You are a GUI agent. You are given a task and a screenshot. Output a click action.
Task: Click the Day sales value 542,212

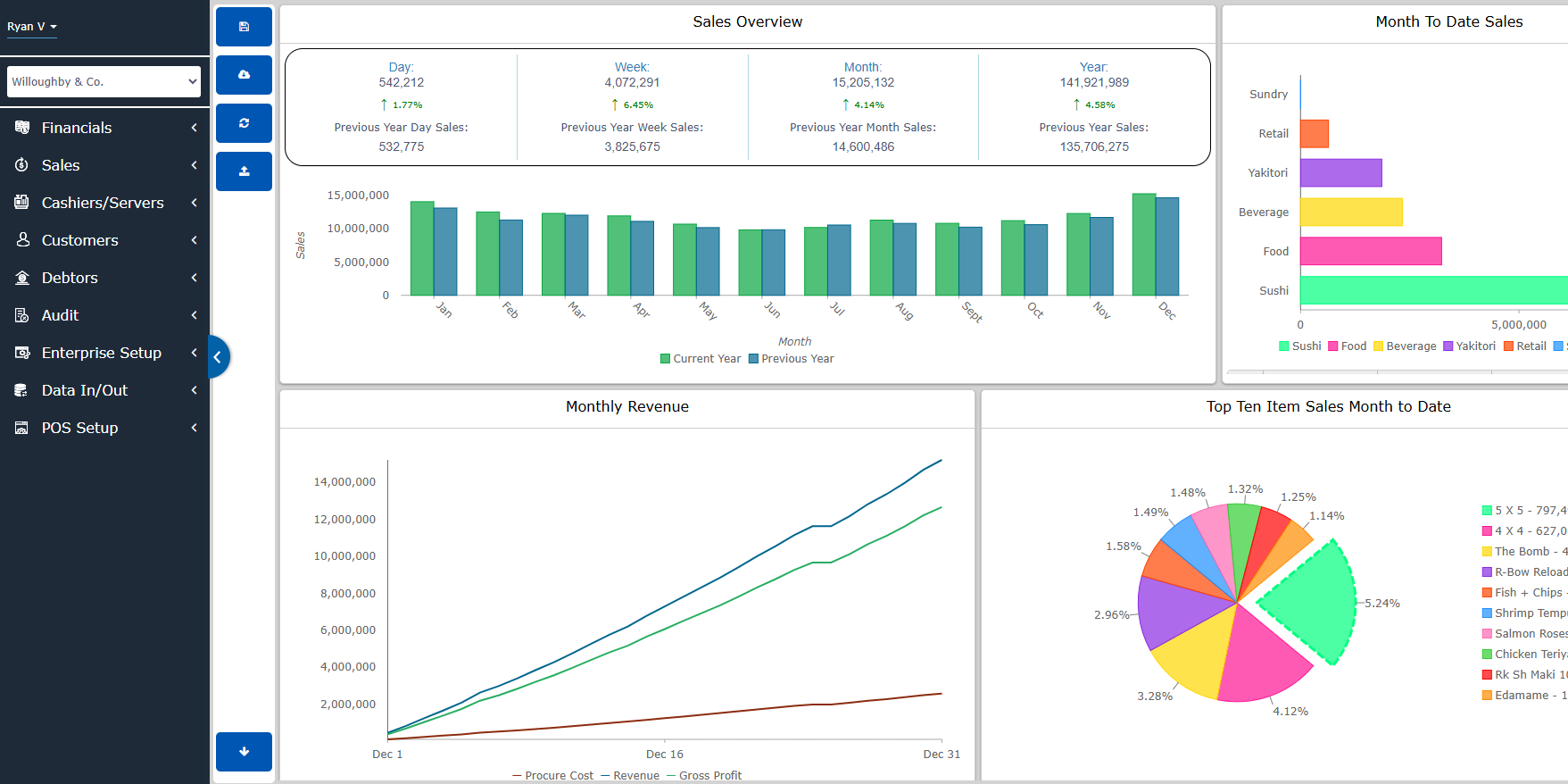[402, 82]
